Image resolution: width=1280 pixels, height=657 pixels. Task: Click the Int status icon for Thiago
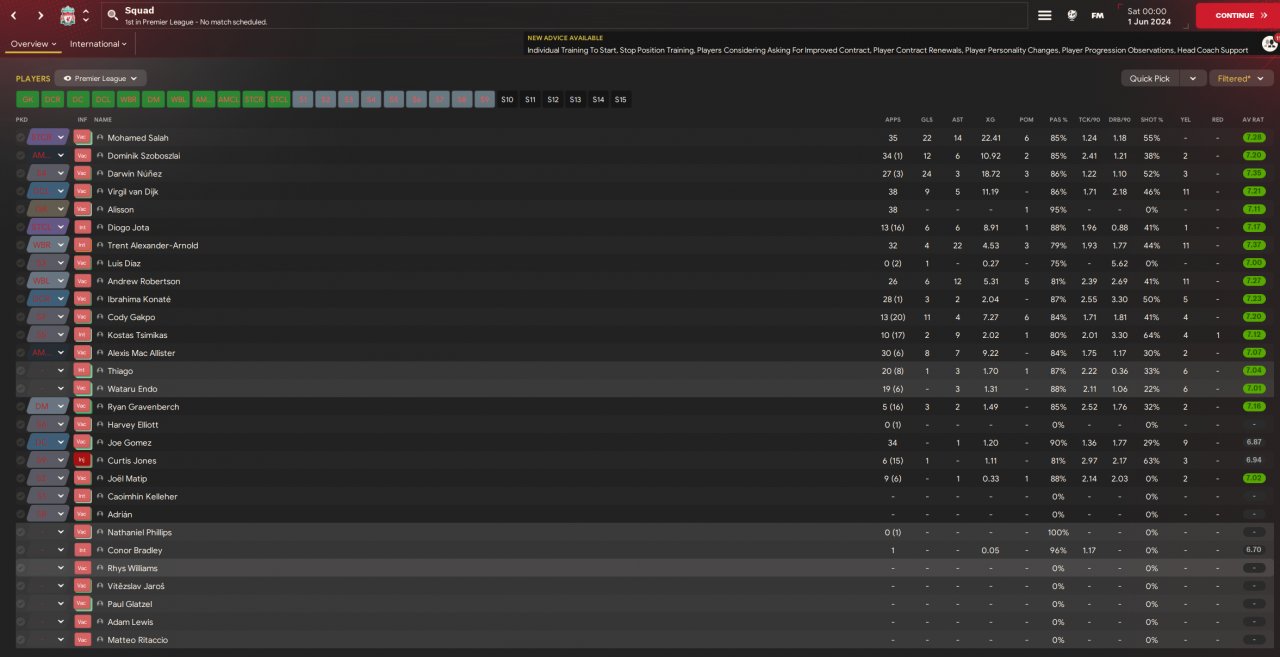click(x=83, y=371)
